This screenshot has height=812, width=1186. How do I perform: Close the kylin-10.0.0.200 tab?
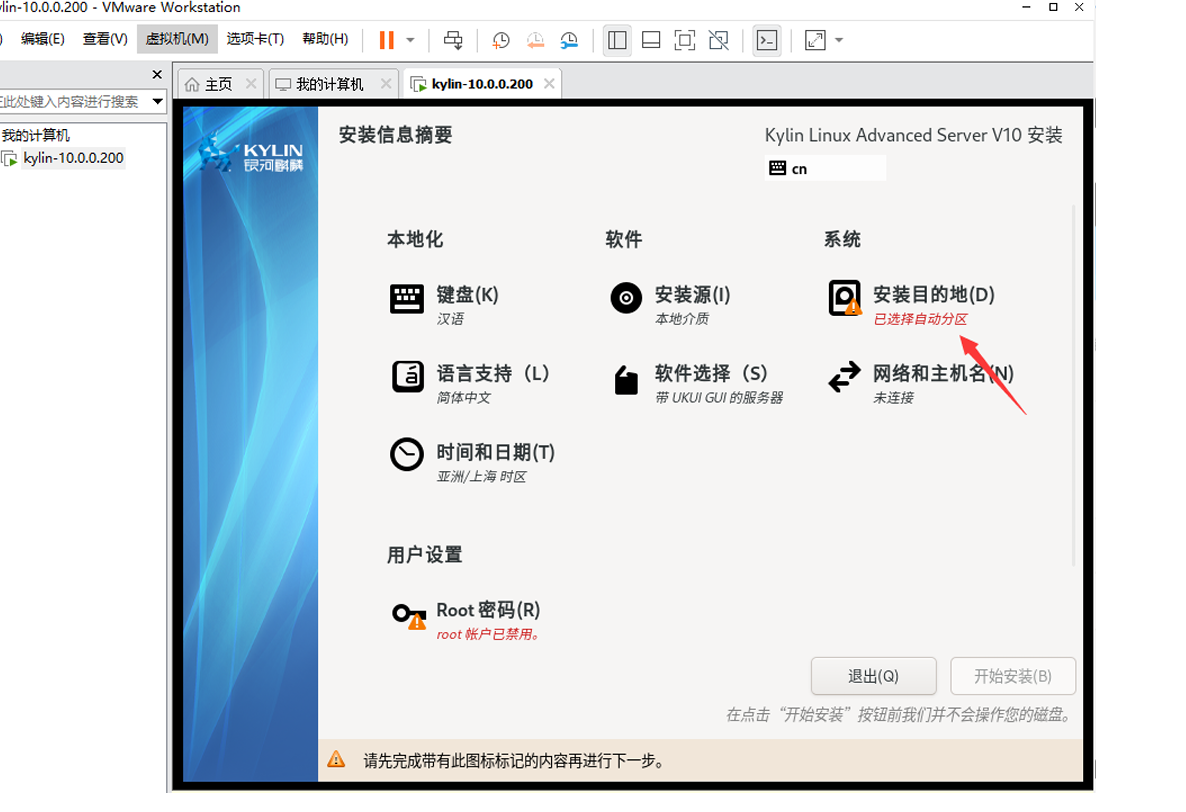(x=549, y=84)
